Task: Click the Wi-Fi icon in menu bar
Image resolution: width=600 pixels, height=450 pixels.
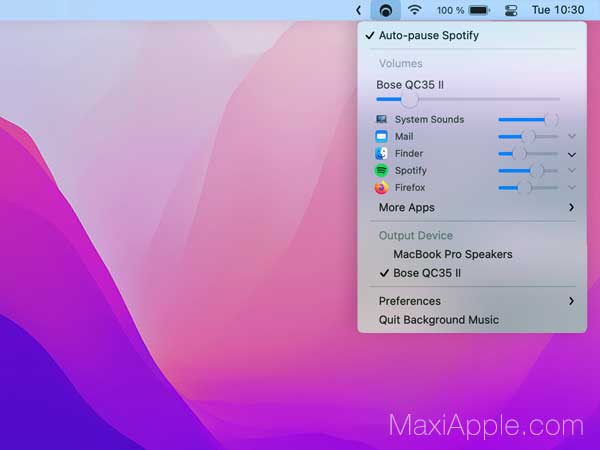Action: click(415, 10)
